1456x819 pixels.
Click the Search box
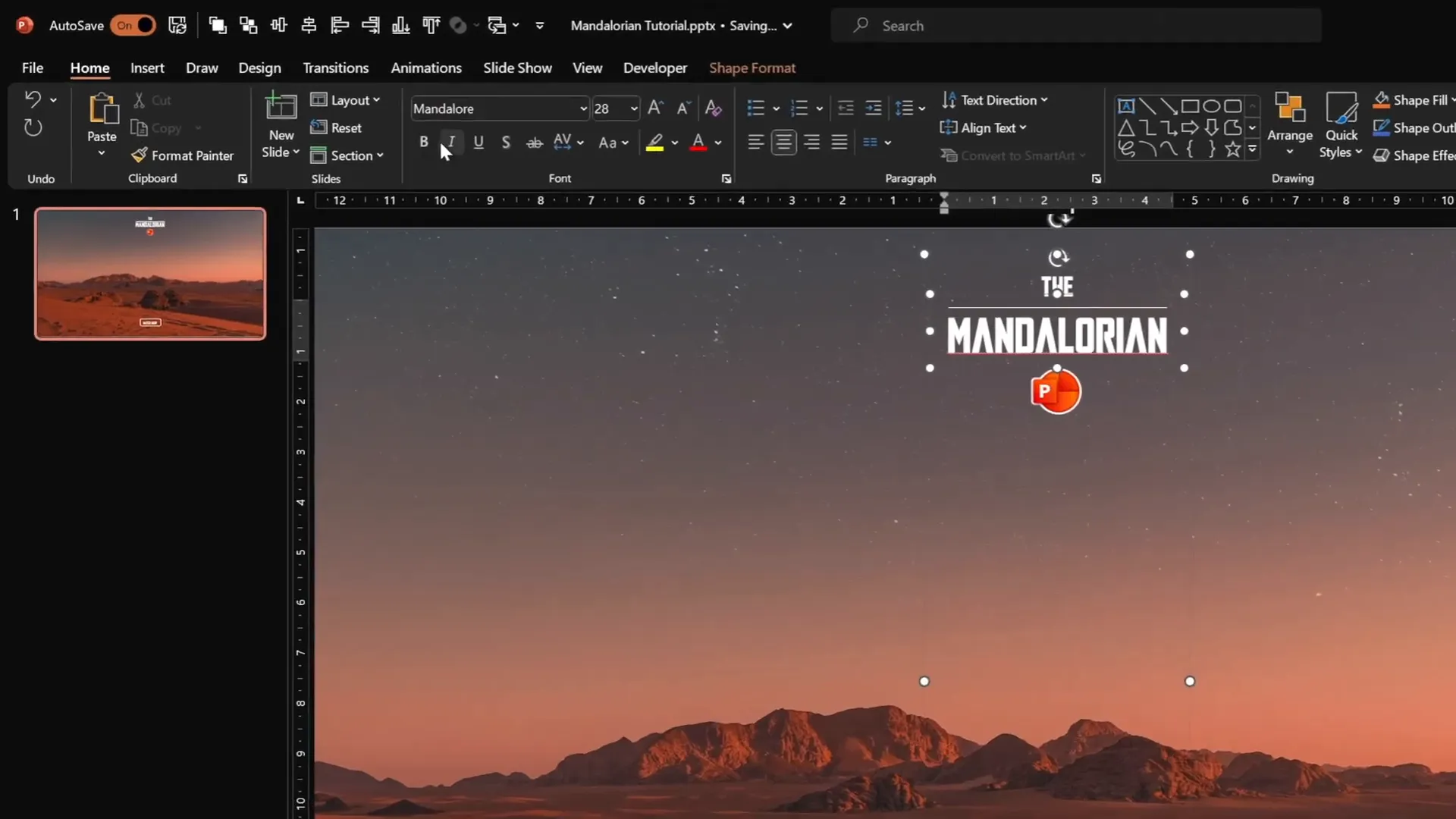click(x=1076, y=26)
